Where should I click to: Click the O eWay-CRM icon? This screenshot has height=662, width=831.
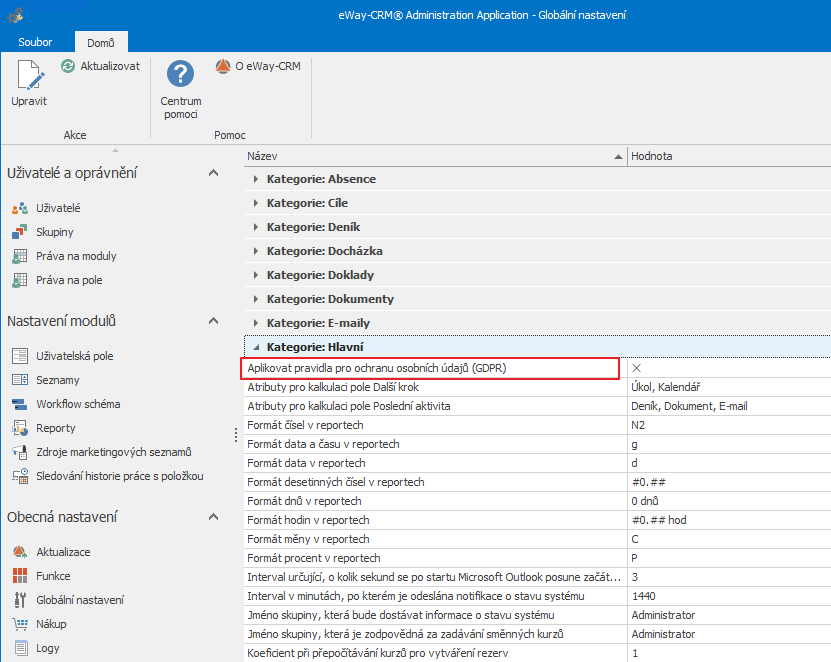223,66
